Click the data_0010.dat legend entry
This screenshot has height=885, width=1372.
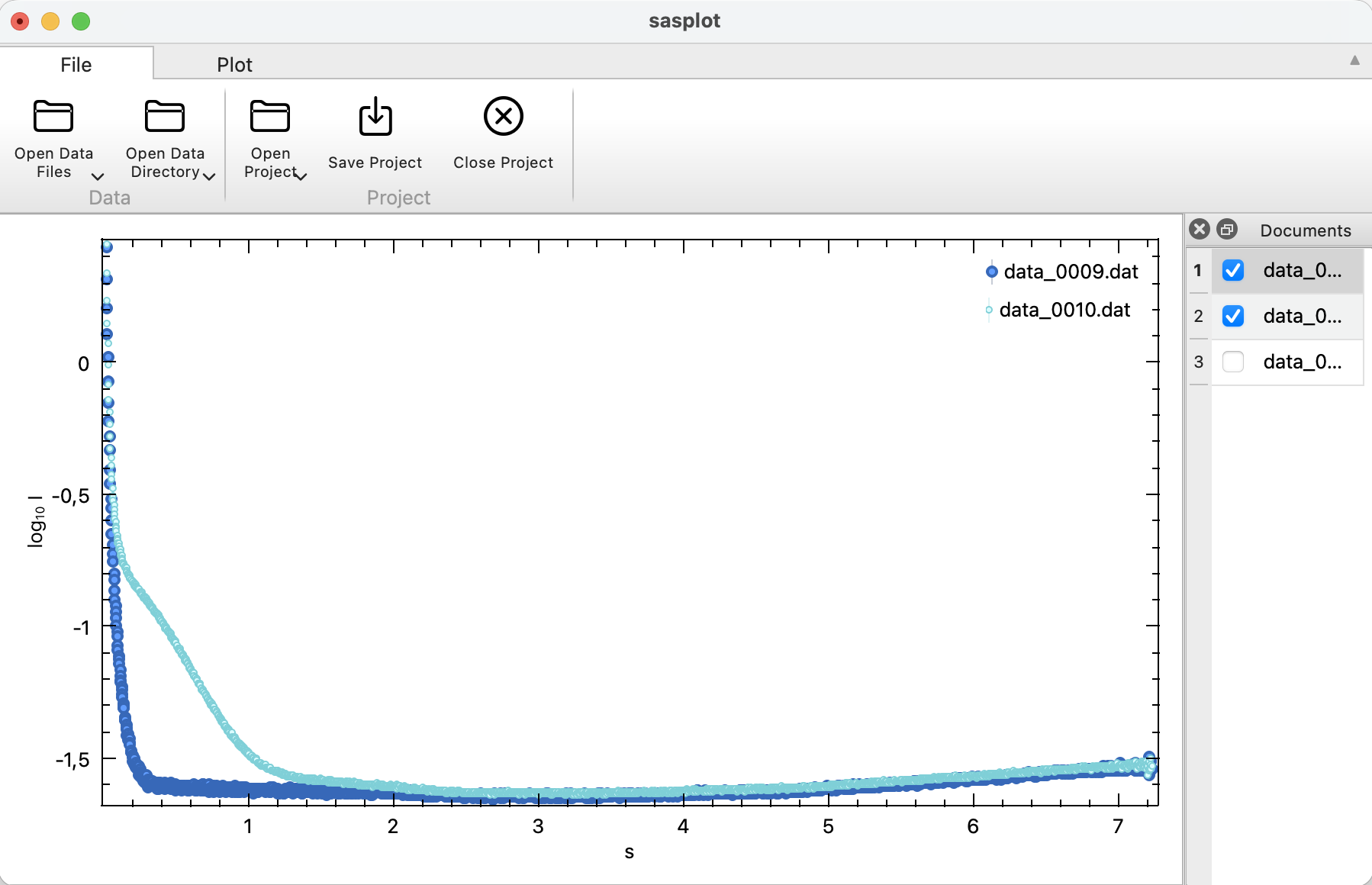pyautogui.click(x=1064, y=310)
